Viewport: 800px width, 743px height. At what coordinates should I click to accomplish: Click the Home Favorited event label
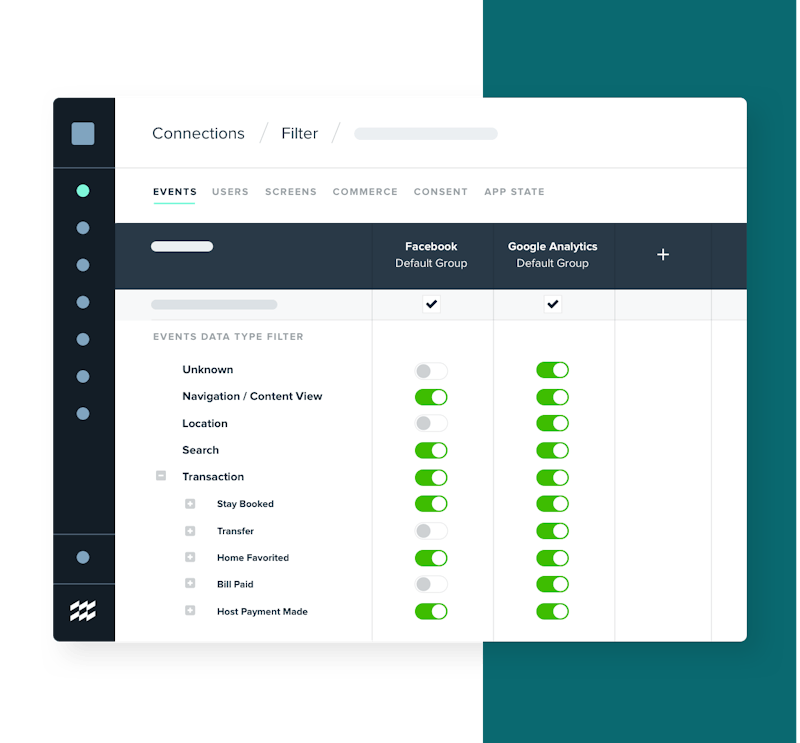(x=253, y=558)
